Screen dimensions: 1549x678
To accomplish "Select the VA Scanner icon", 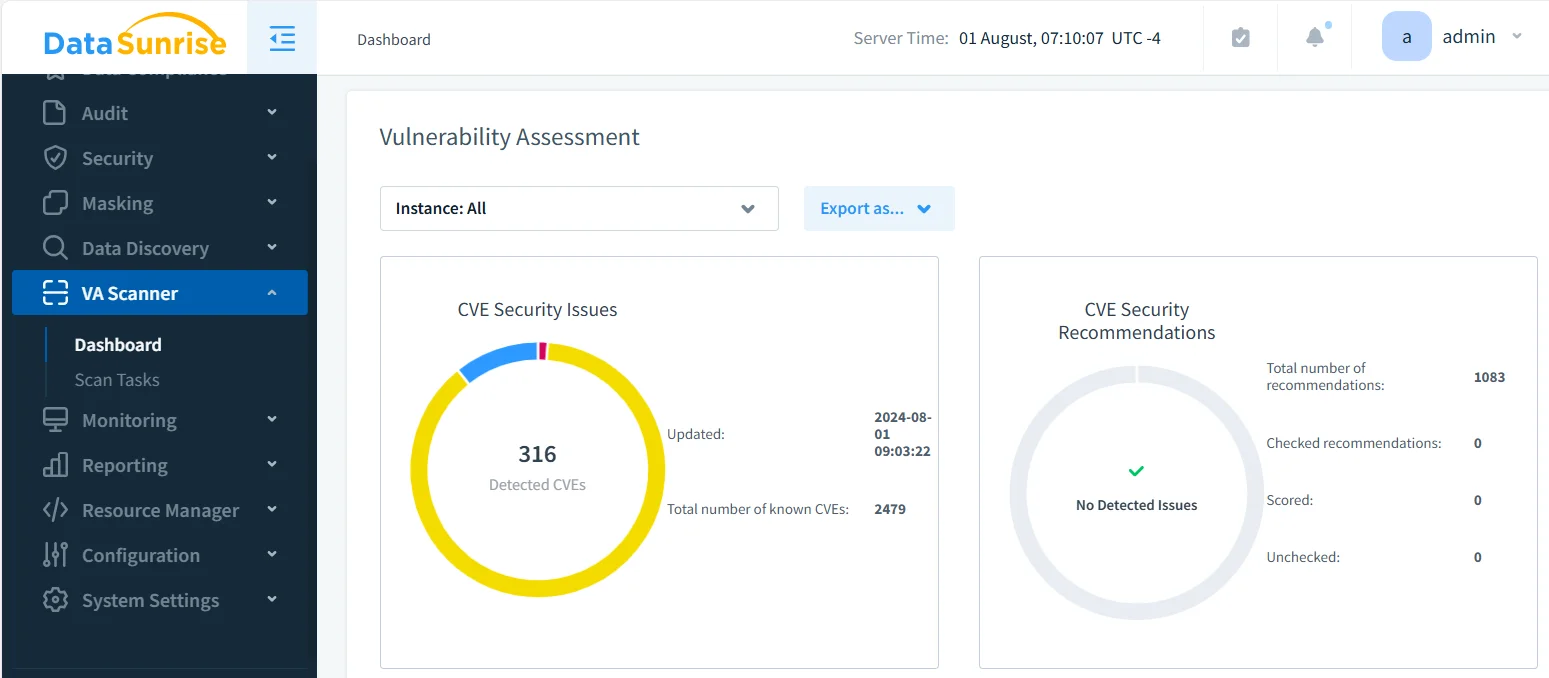I will tap(54, 292).
